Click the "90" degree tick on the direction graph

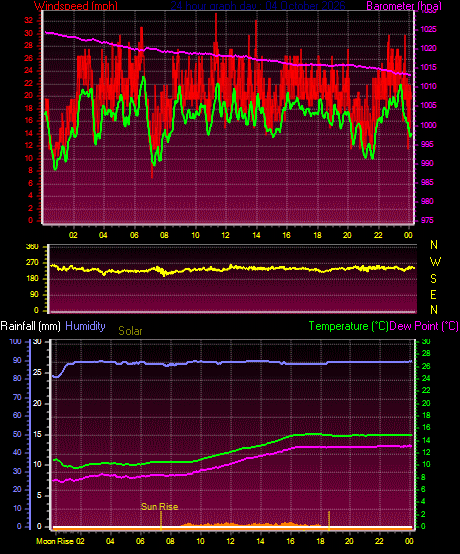click(34, 295)
